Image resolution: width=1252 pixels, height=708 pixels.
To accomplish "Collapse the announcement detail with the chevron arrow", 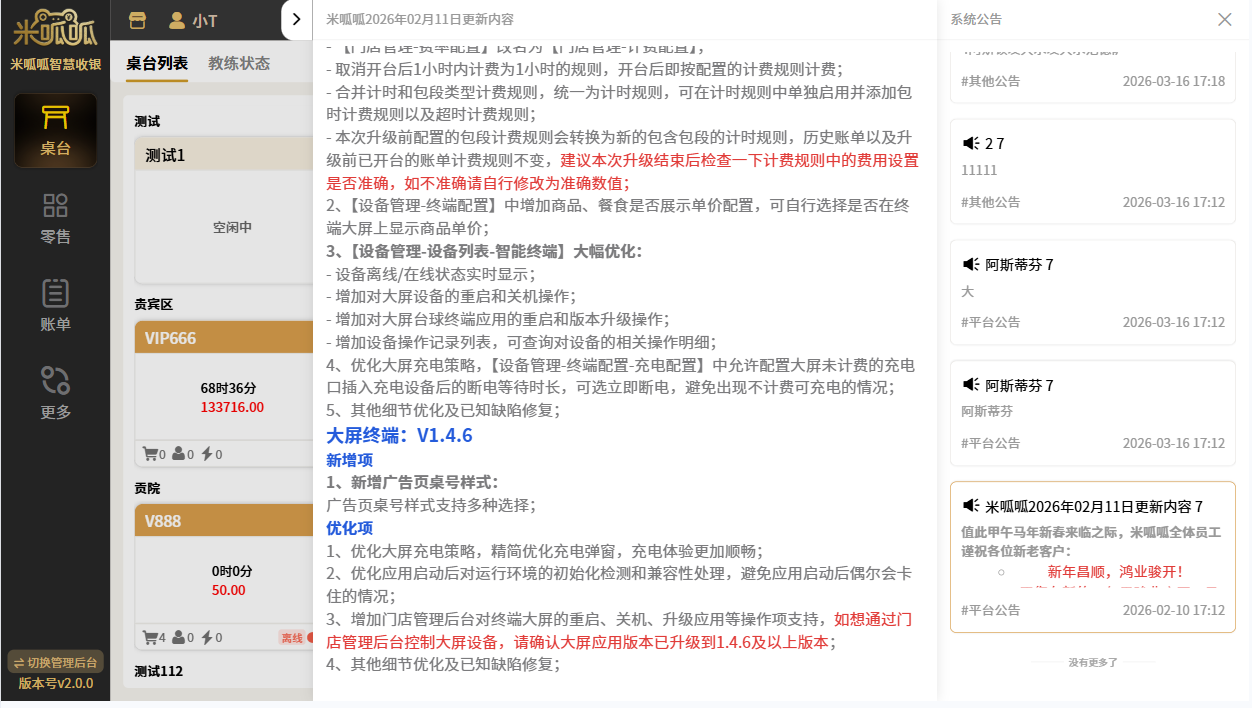I will (297, 19).
